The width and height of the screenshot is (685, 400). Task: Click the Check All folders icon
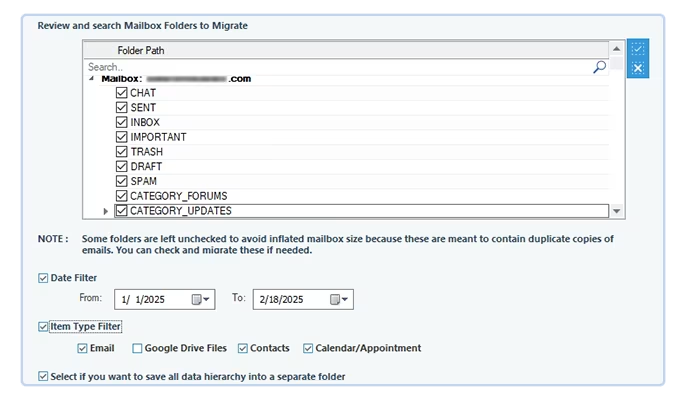pos(638,49)
